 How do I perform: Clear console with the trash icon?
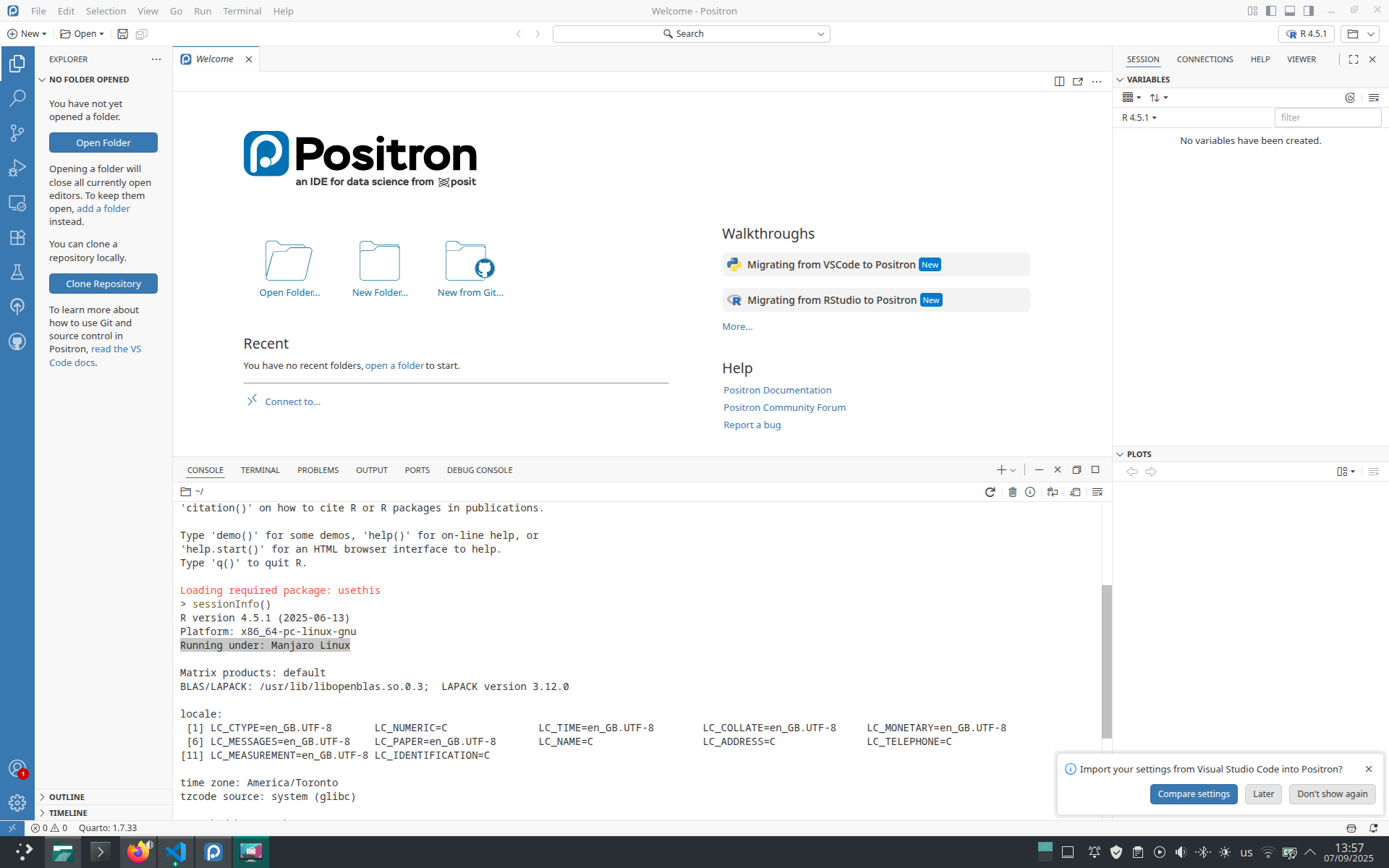(x=1012, y=492)
